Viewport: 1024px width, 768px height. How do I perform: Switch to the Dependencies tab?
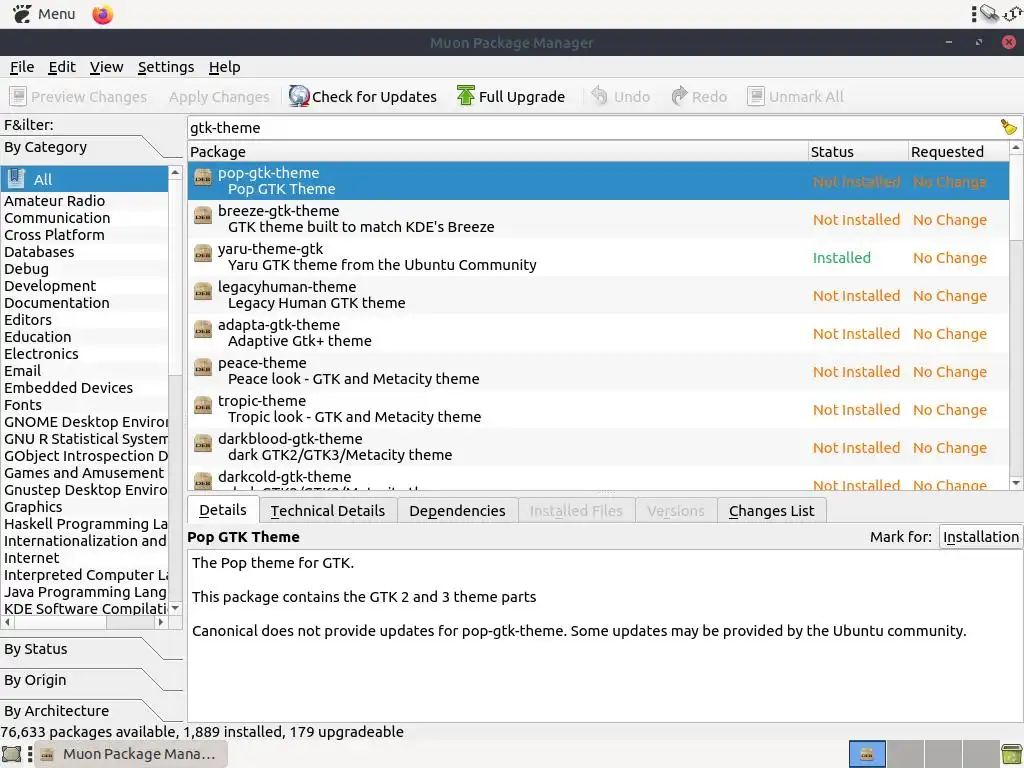pos(457,511)
